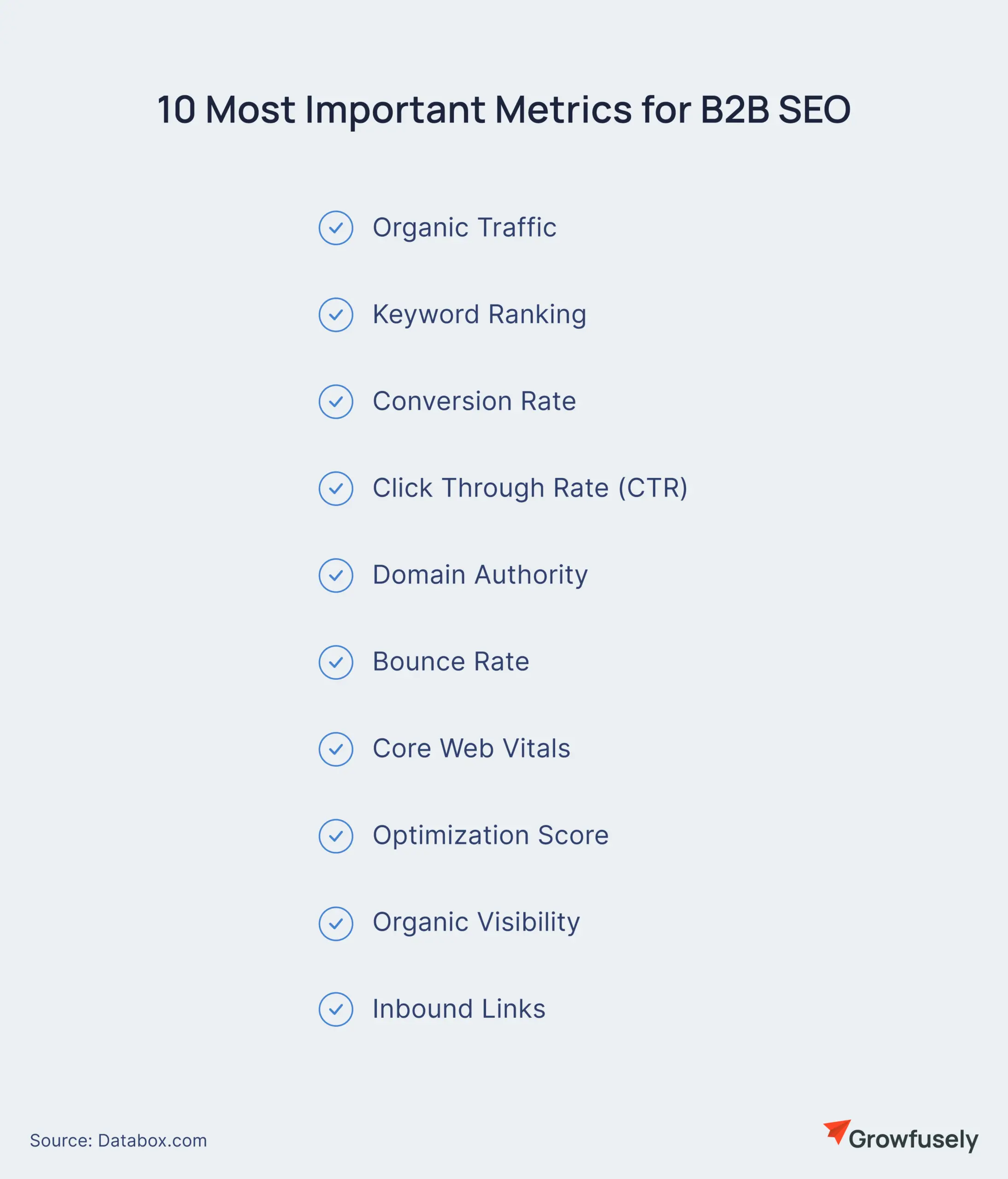Viewport: 1008px width, 1179px height.
Task: Click the check icon beside Core Web Vitals
Action: [336, 749]
